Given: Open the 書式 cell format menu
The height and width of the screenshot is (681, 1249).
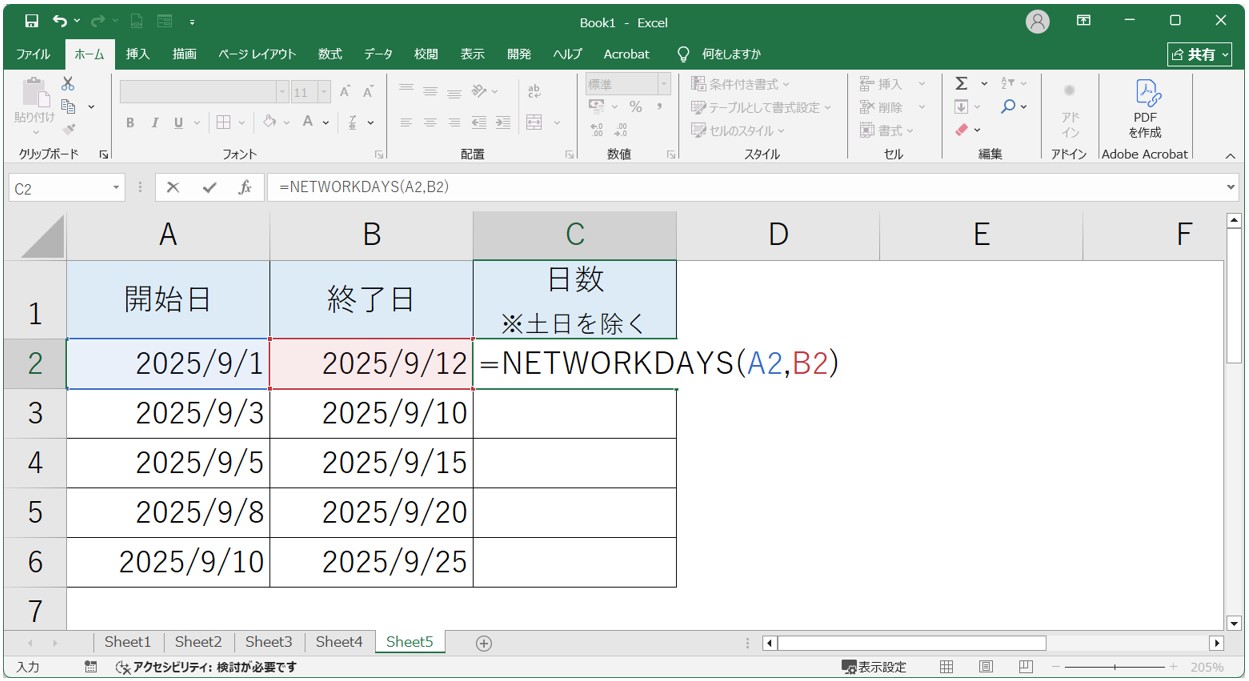Looking at the screenshot, I should pyautogui.click(x=887, y=130).
